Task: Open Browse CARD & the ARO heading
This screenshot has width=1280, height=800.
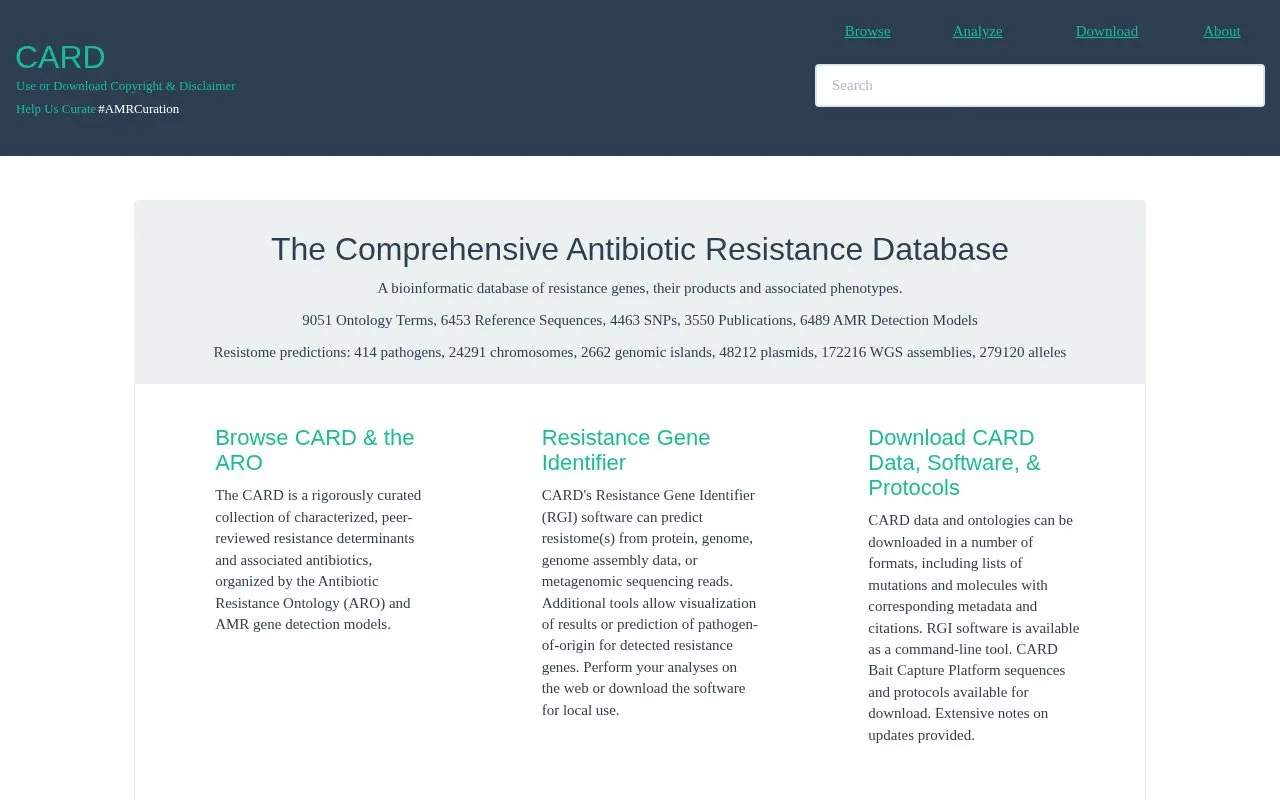Action: (314, 450)
